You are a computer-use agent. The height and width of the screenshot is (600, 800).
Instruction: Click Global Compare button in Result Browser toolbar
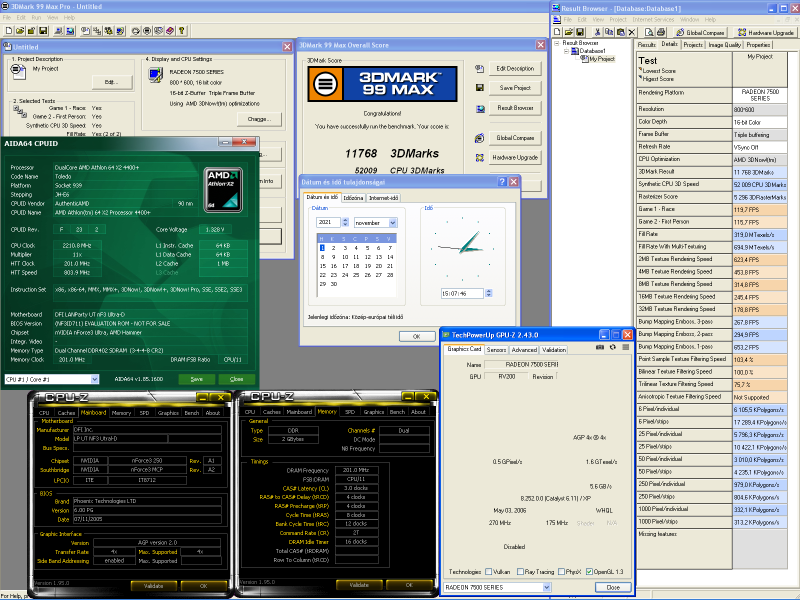click(x=700, y=32)
